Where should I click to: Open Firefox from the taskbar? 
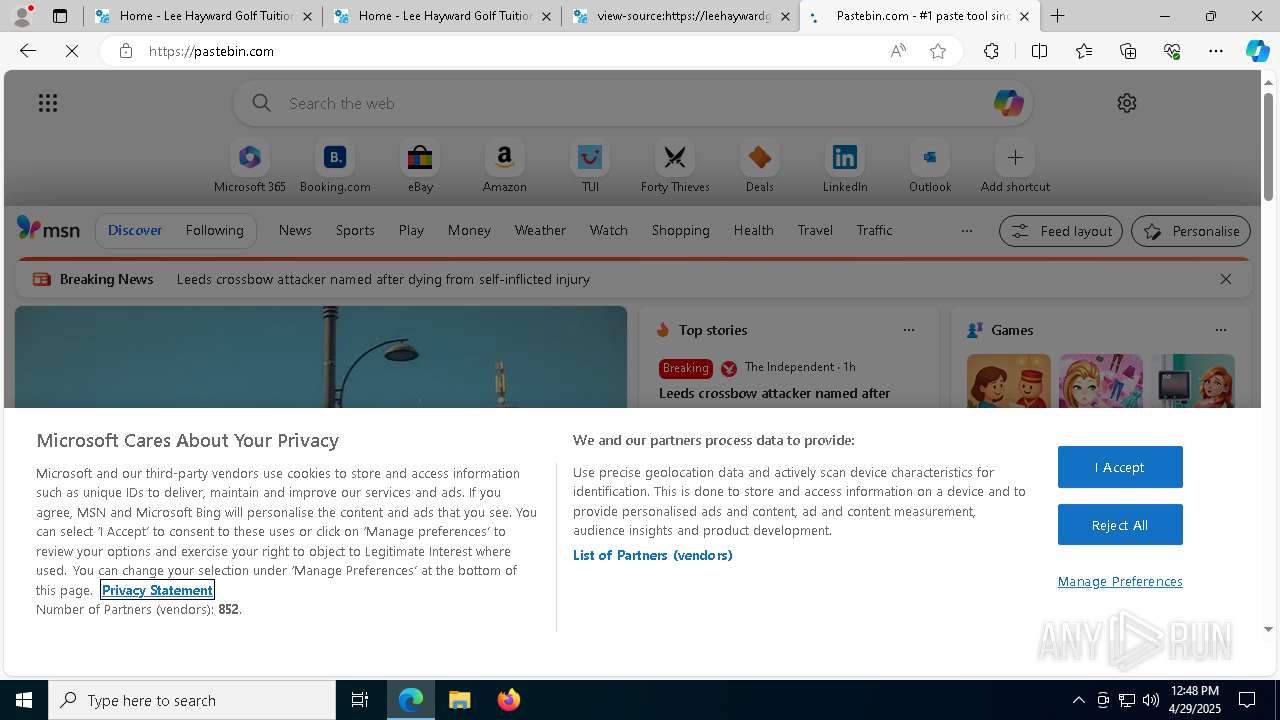click(509, 700)
